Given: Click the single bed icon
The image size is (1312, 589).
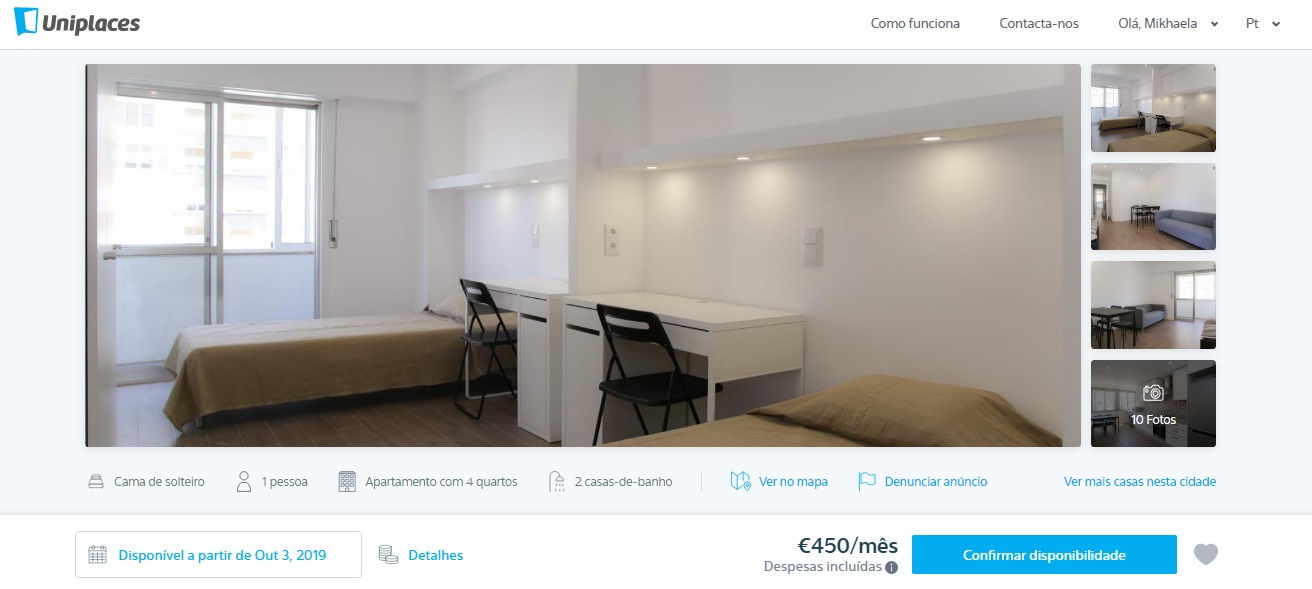Looking at the screenshot, I should (x=96, y=482).
